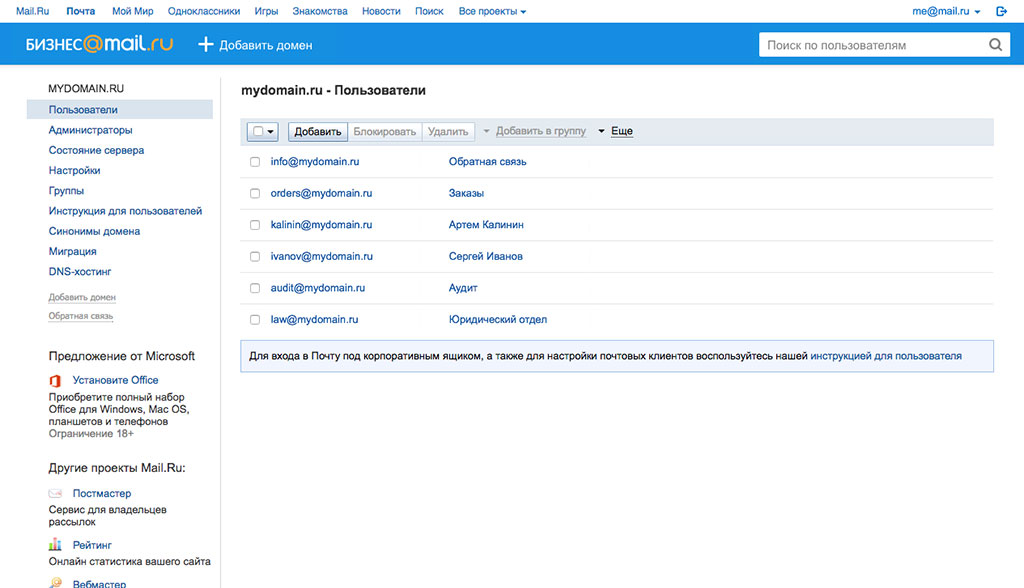Viewport: 1024px width, 588px height.
Task: Open user orders@mydomain.ru
Action: 321,193
